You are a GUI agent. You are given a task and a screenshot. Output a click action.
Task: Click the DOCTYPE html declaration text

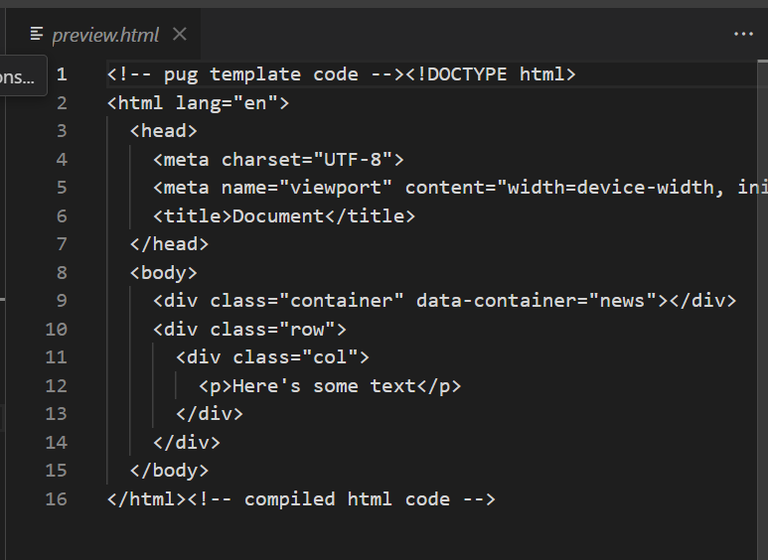coord(490,74)
